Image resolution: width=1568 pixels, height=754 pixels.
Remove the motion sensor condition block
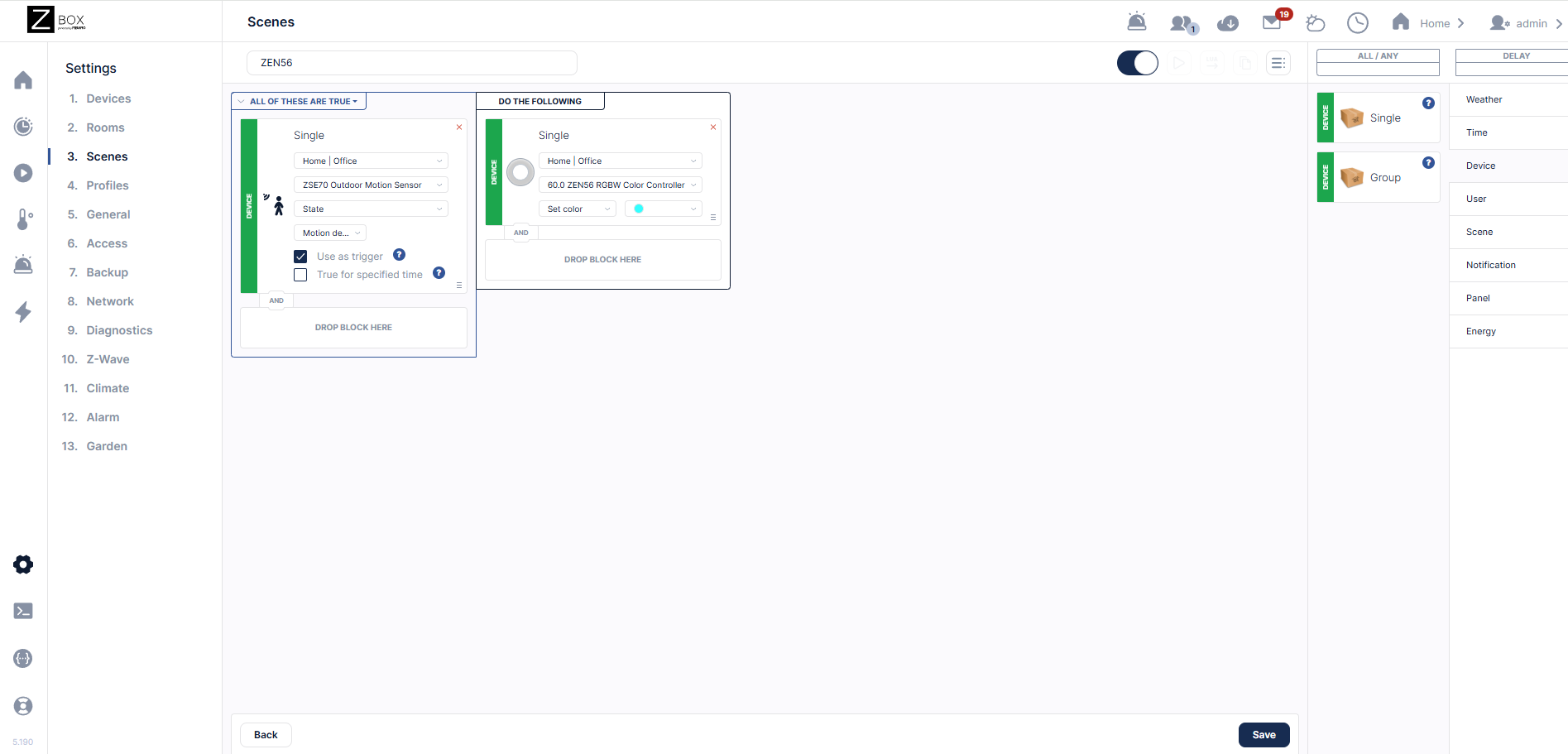coord(459,127)
